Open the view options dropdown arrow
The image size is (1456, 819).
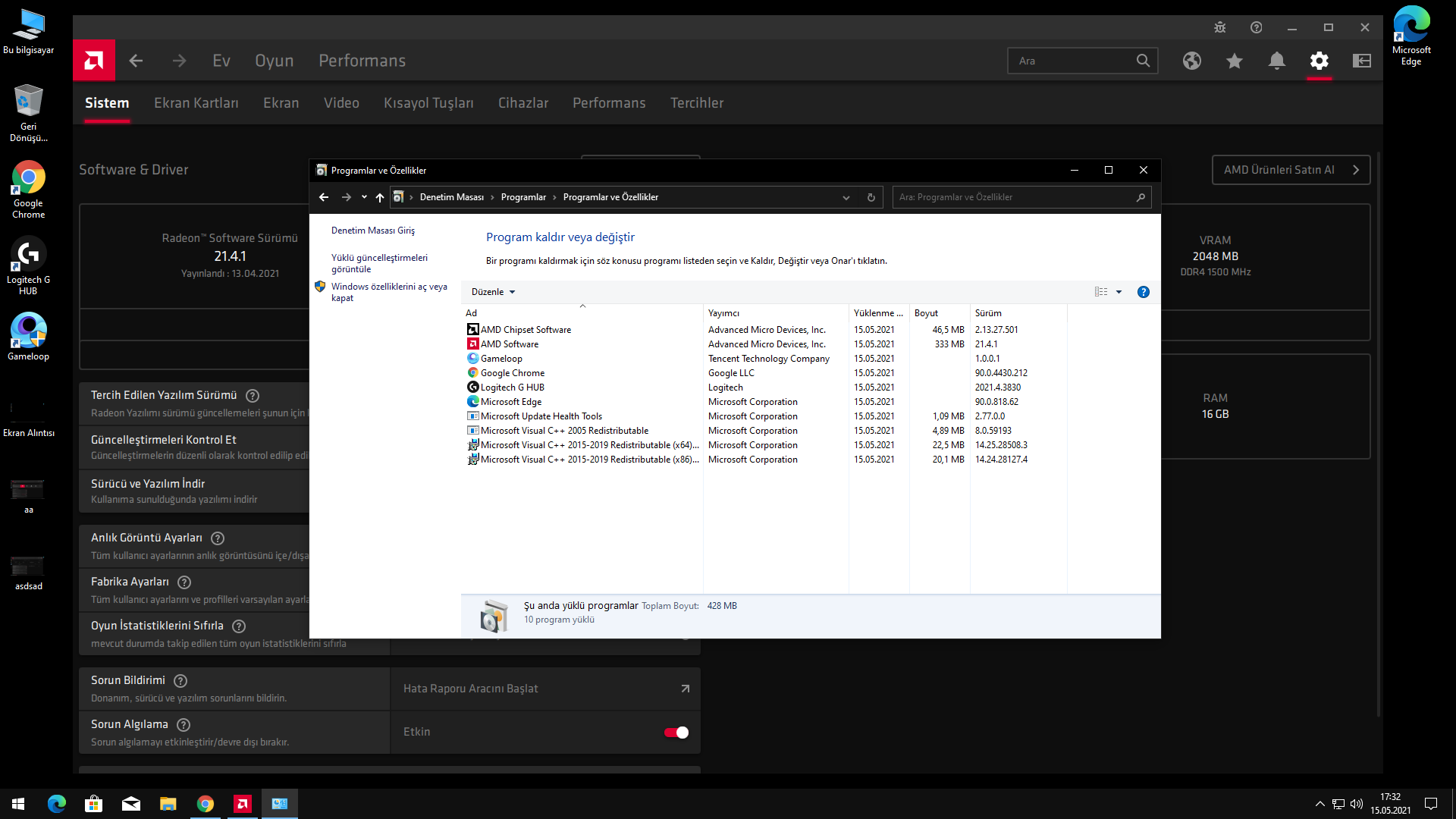click(1119, 292)
